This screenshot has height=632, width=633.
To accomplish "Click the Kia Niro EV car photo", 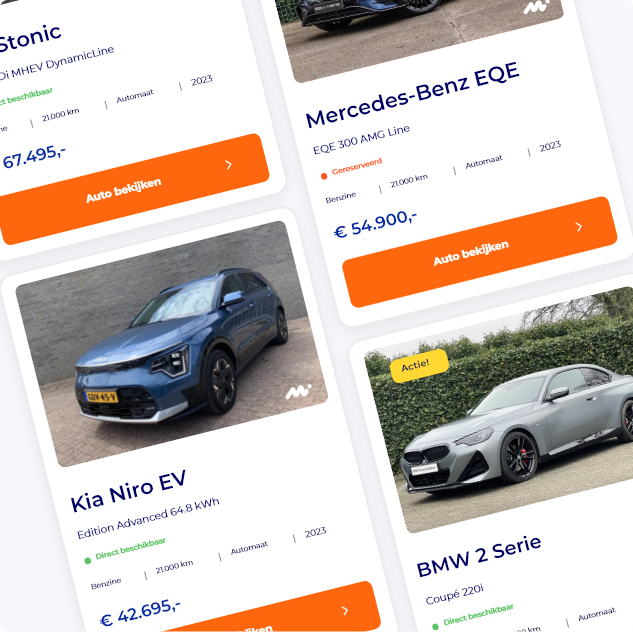I will pyautogui.click(x=172, y=344).
